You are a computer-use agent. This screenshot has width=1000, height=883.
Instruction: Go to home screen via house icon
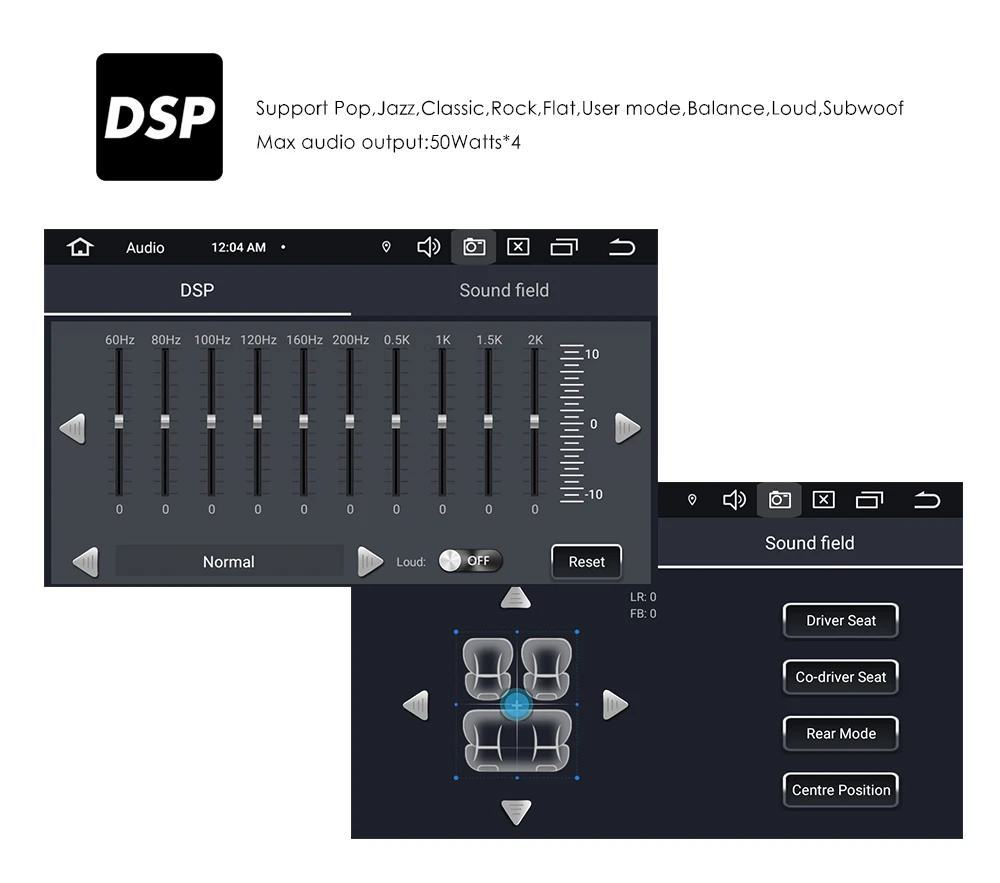coord(80,247)
